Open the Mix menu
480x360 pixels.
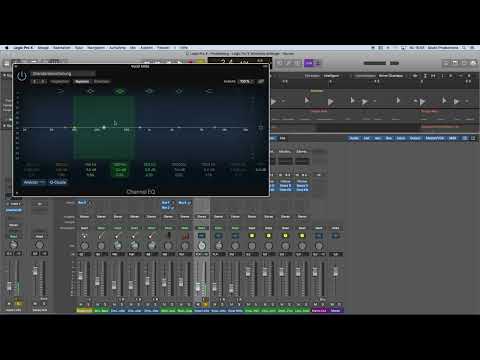(133, 48)
